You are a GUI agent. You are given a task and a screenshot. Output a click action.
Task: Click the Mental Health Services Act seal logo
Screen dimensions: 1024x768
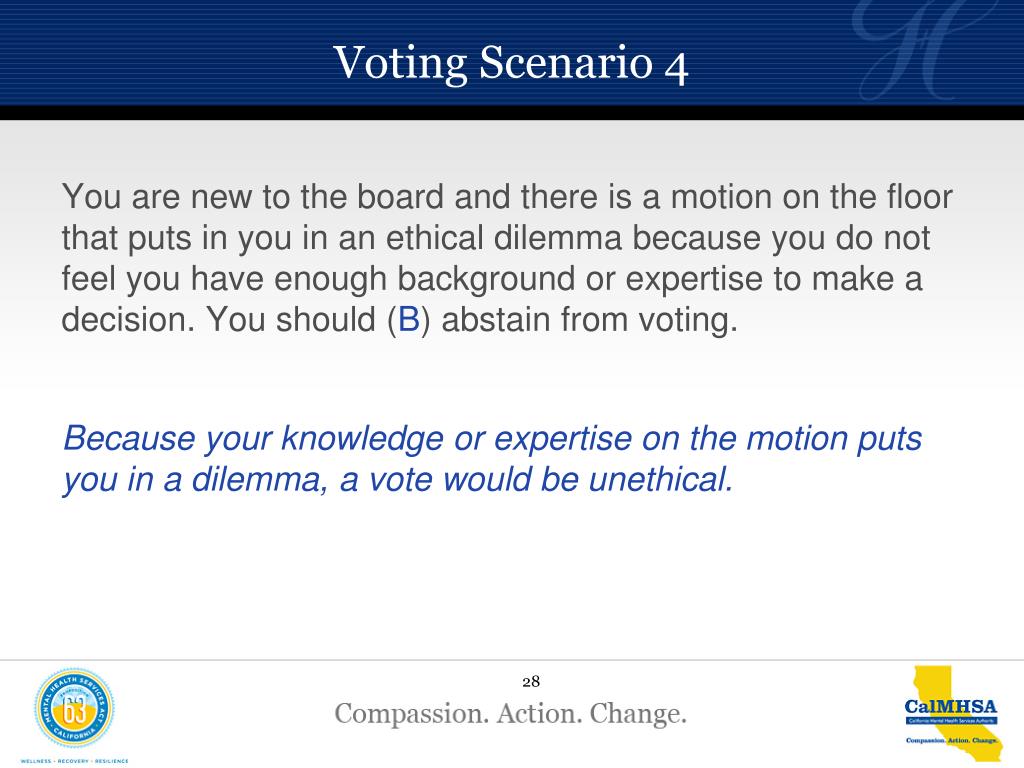click(x=74, y=708)
